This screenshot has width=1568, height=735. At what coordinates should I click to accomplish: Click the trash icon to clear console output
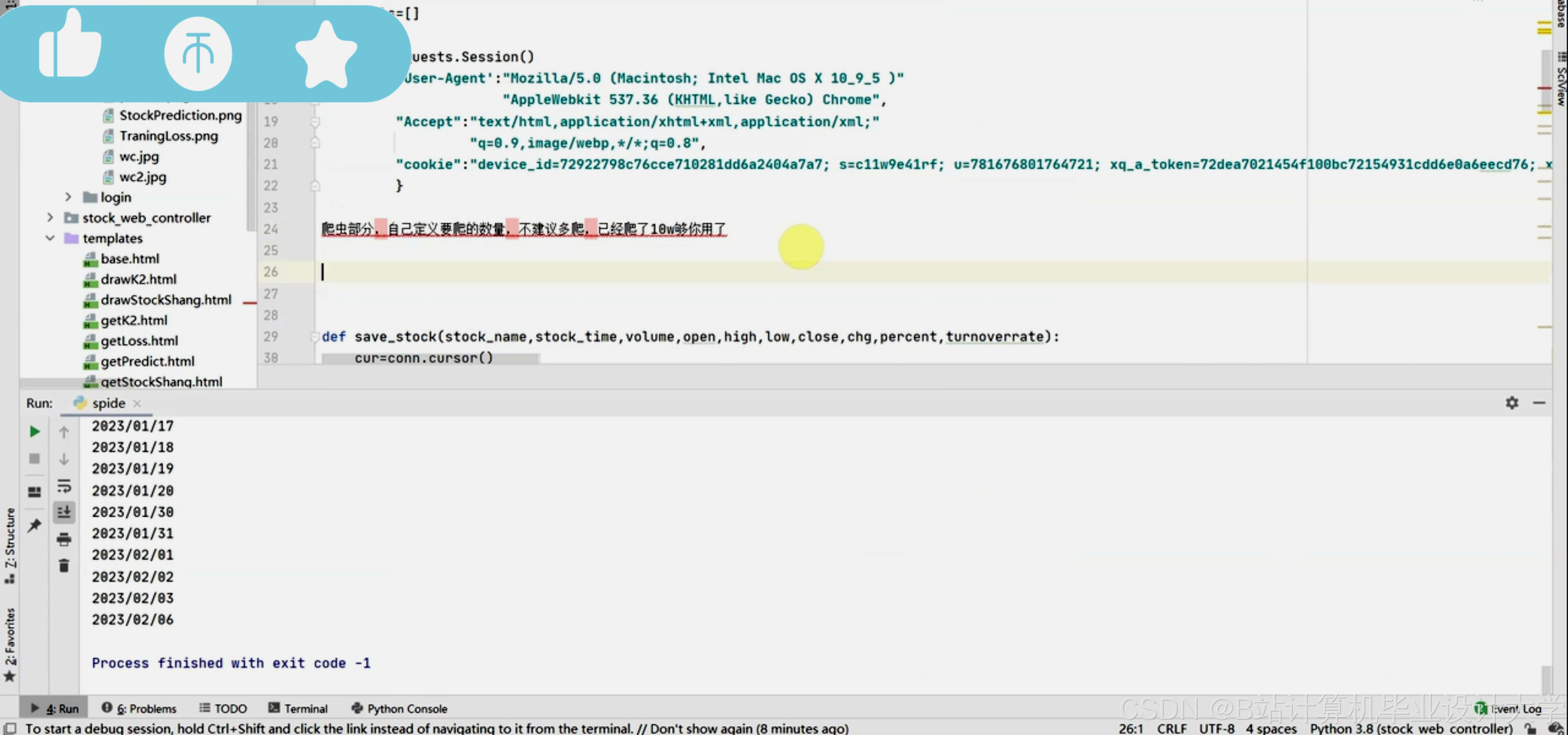(64, 565)
